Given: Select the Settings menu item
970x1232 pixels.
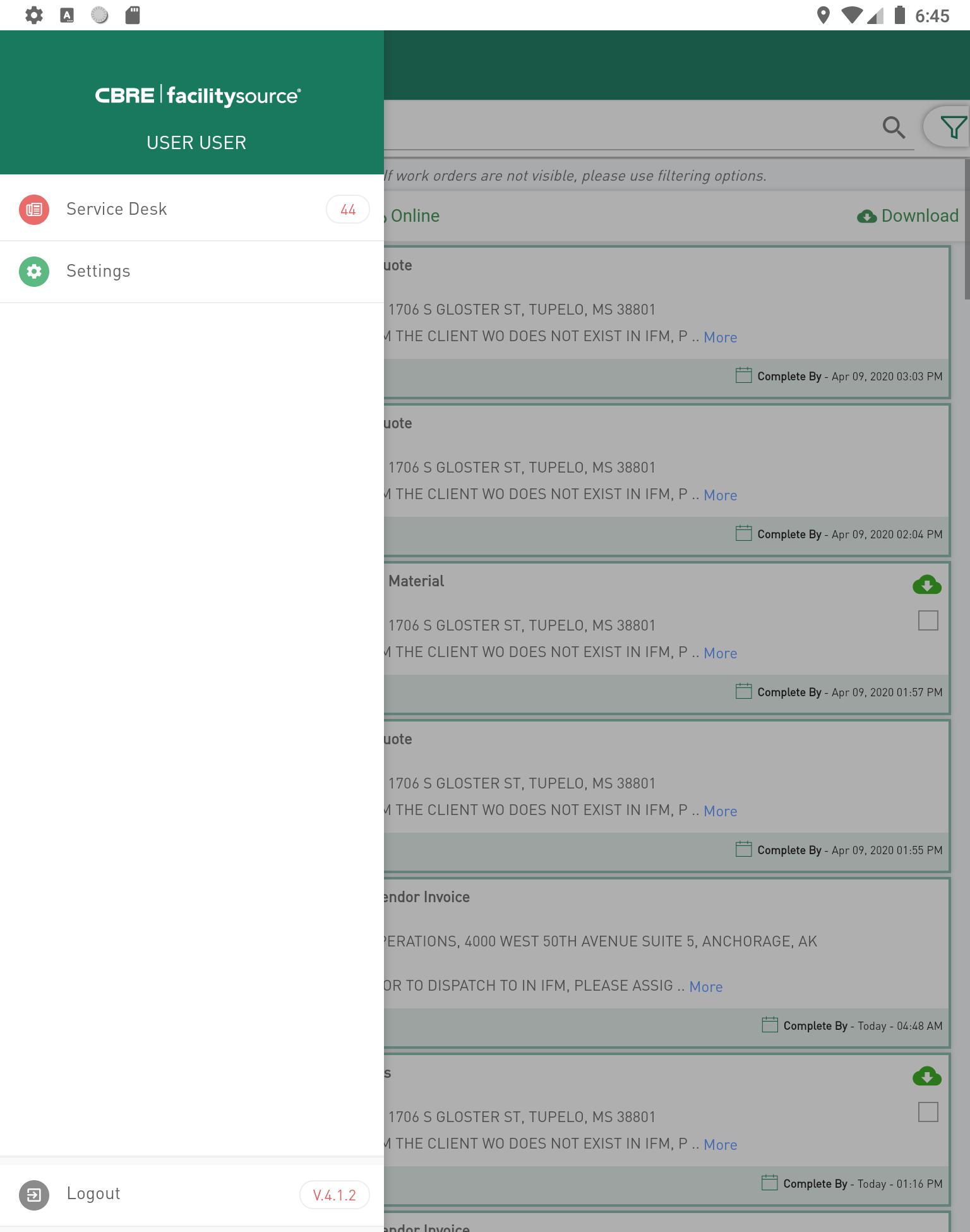Looking at the screenshot, I should [192, 271].
